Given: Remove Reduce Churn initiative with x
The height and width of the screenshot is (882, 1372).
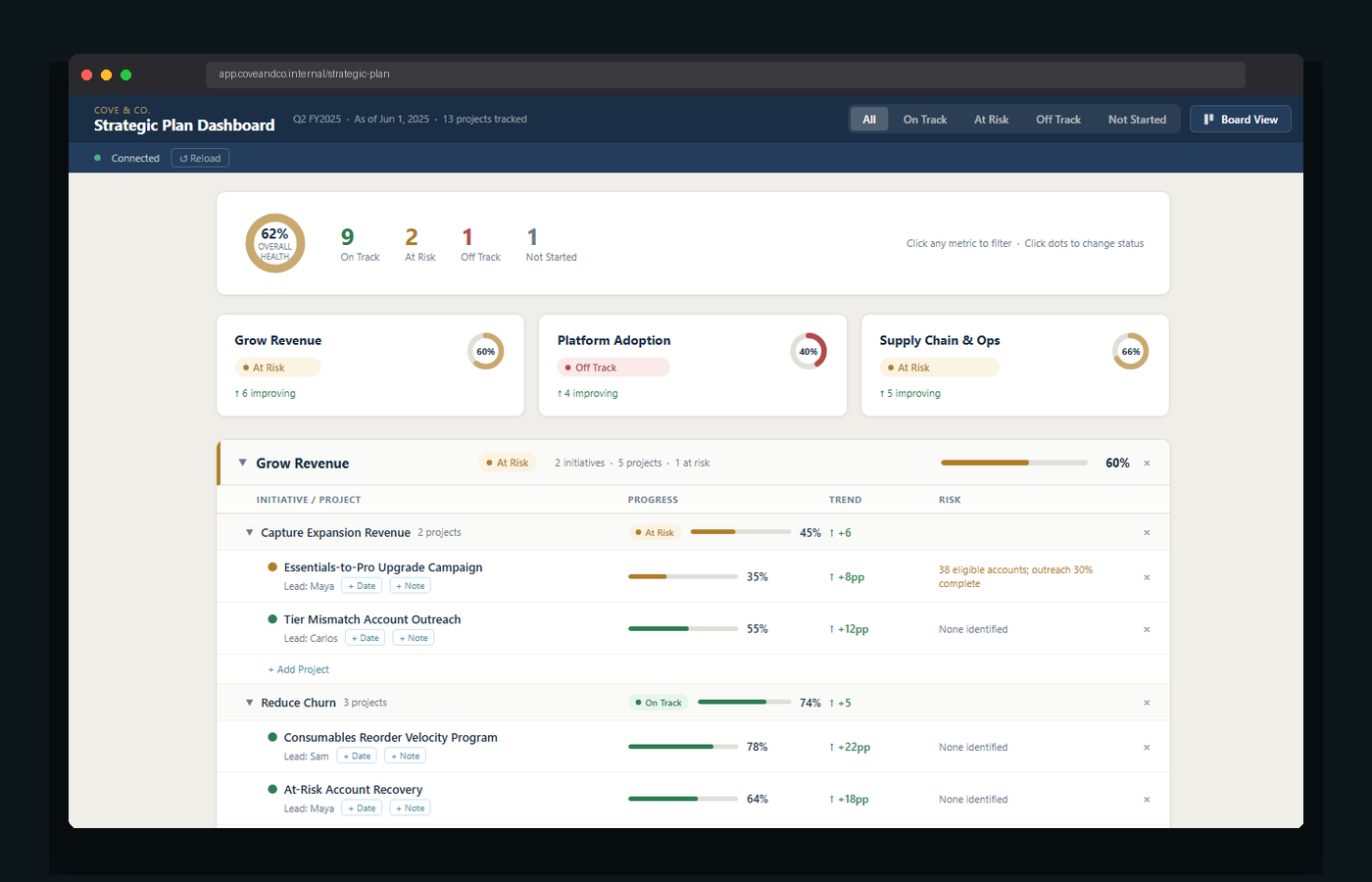Looking at the screenshot, I should [x=1147, y=703].
